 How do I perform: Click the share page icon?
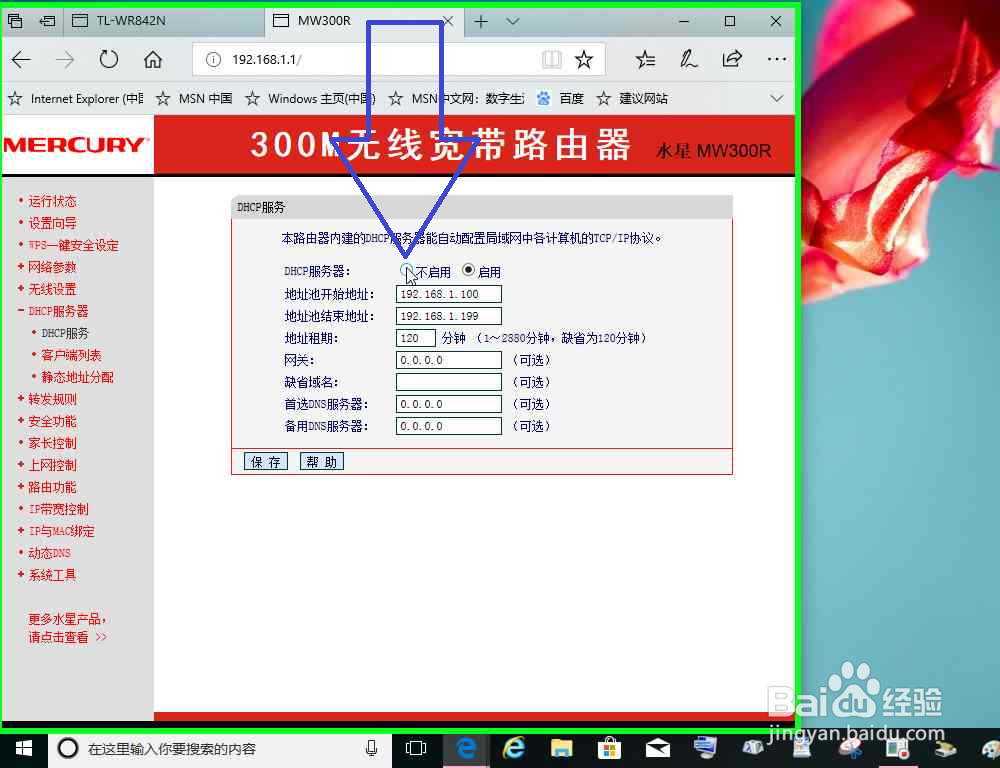(x=732, y=59)
